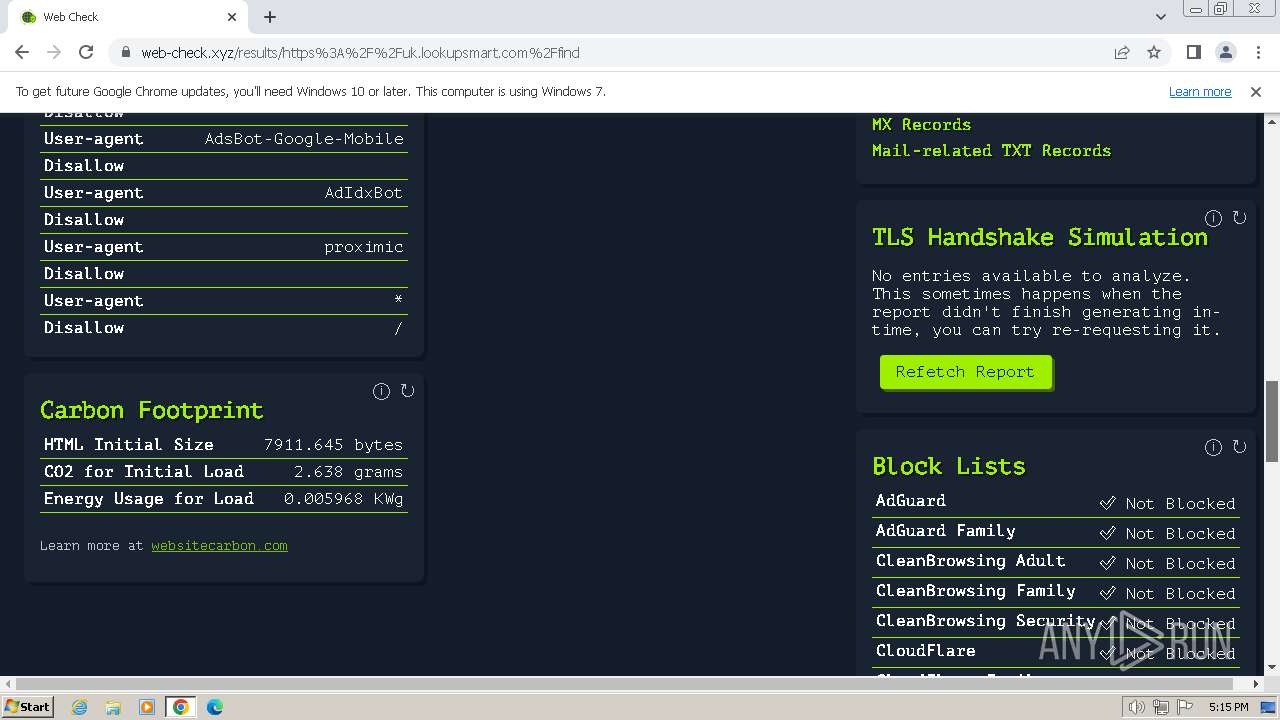The image size is (1280, 720).
Task: Open Chrome side panel
Action: tap(1193, 52)
